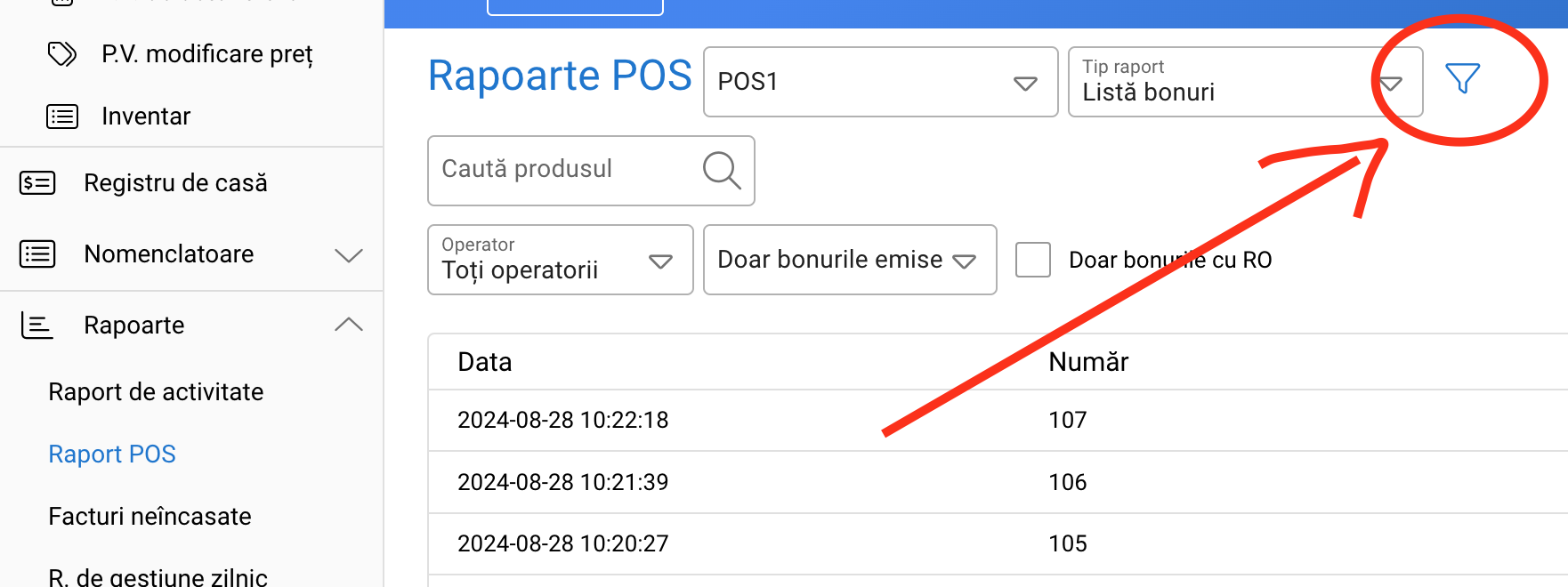Open P.V. modificare preț menu item
The width and height of the screenshot is (1568, 587).
[x=207, y=54]
